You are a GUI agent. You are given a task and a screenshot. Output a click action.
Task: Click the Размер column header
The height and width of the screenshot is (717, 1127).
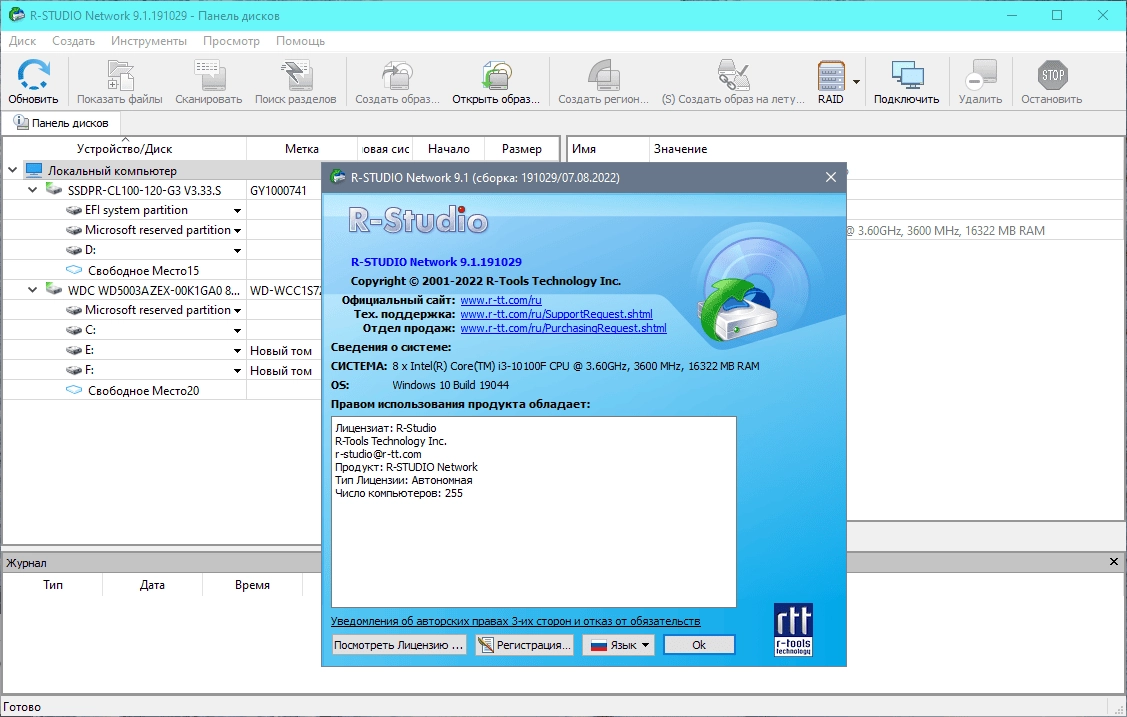click(x=522, y=149)
